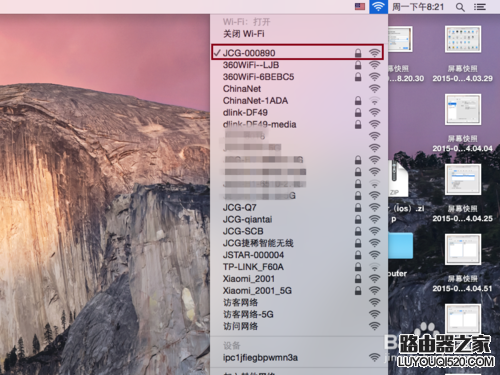Select the ZIP archive file on desktop
The image size is (500, 375).
click(399, 179)
